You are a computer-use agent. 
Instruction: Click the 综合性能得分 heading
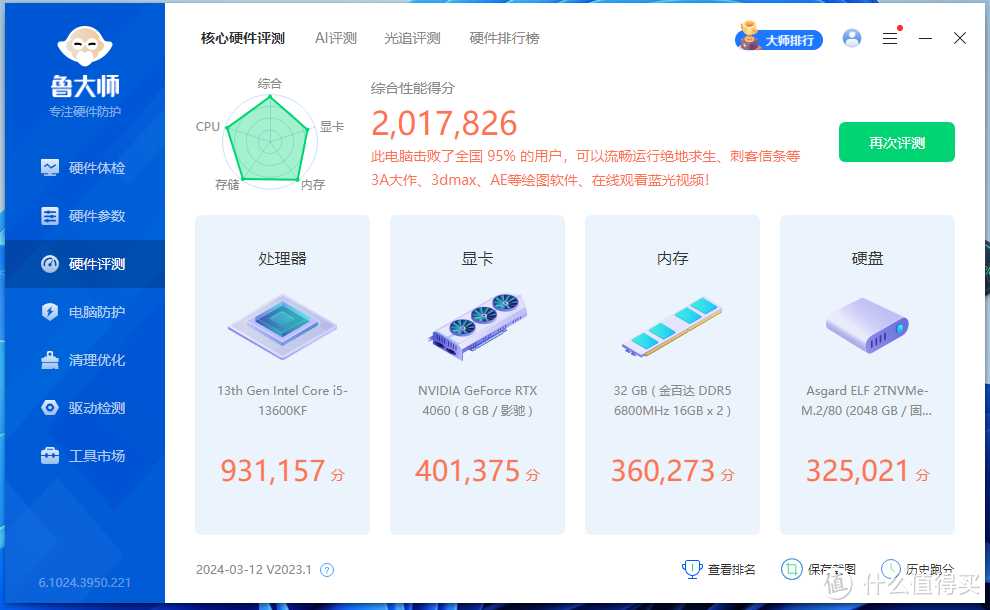tap(413, 88)
